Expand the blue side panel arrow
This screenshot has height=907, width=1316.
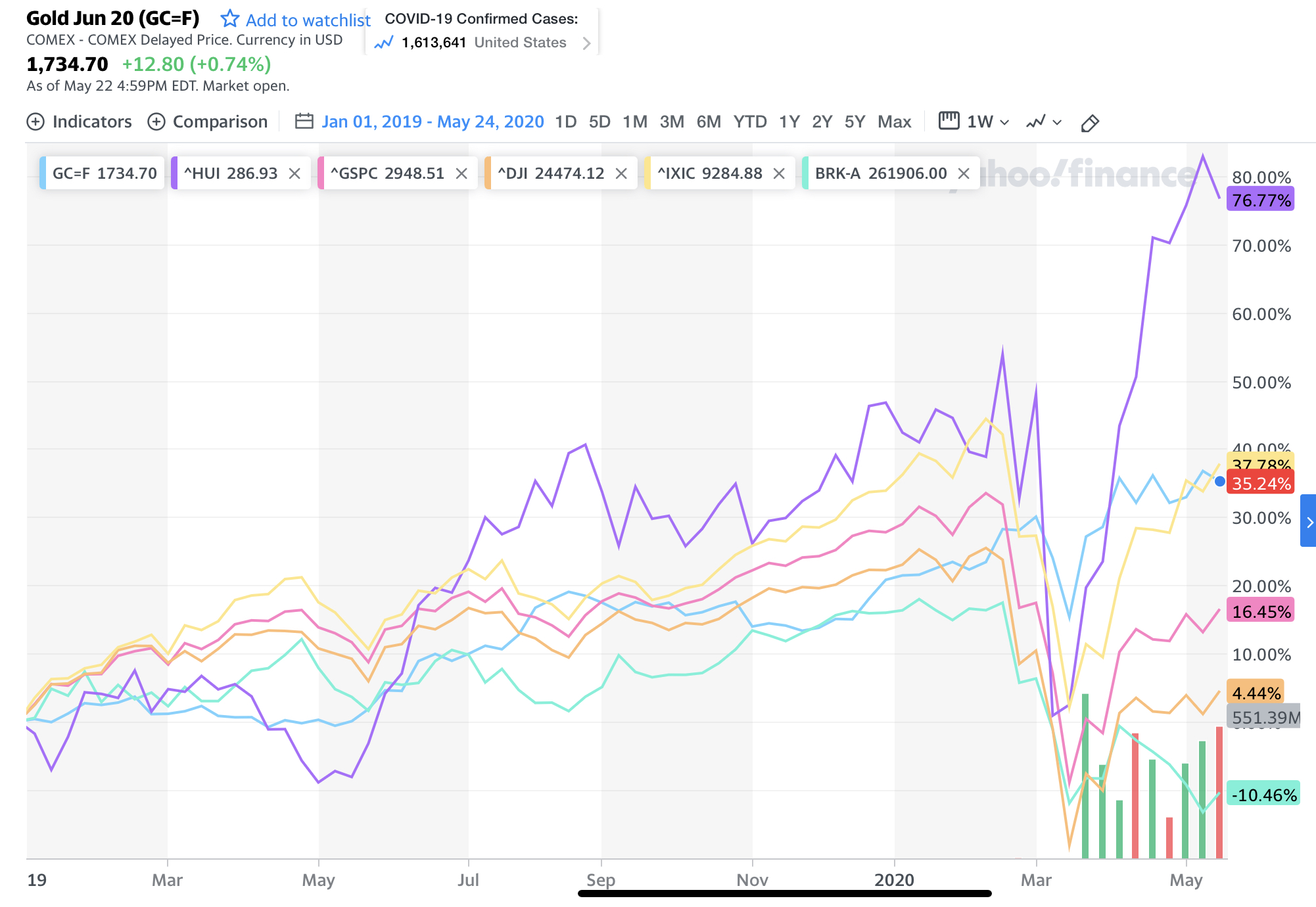[x=1309, y=521]
